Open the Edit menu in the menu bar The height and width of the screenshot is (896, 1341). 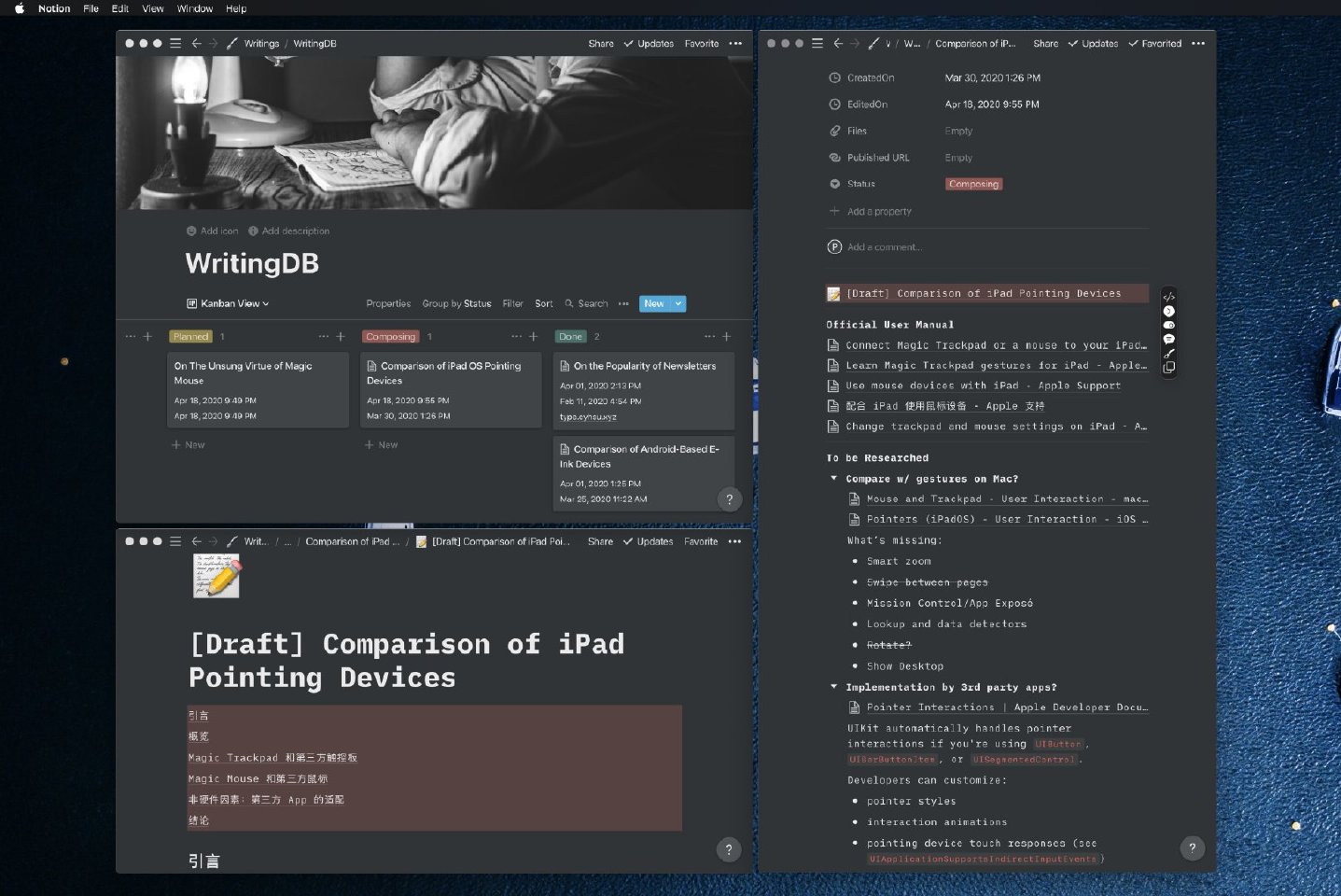coord(120,8)
